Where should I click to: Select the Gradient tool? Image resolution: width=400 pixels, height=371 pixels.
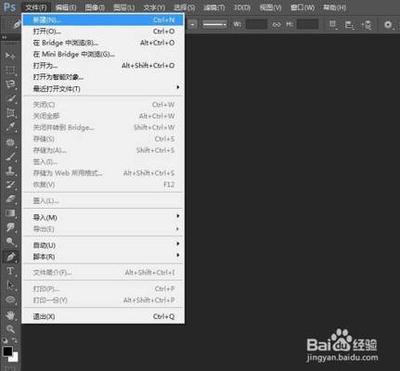pos(10,213)
